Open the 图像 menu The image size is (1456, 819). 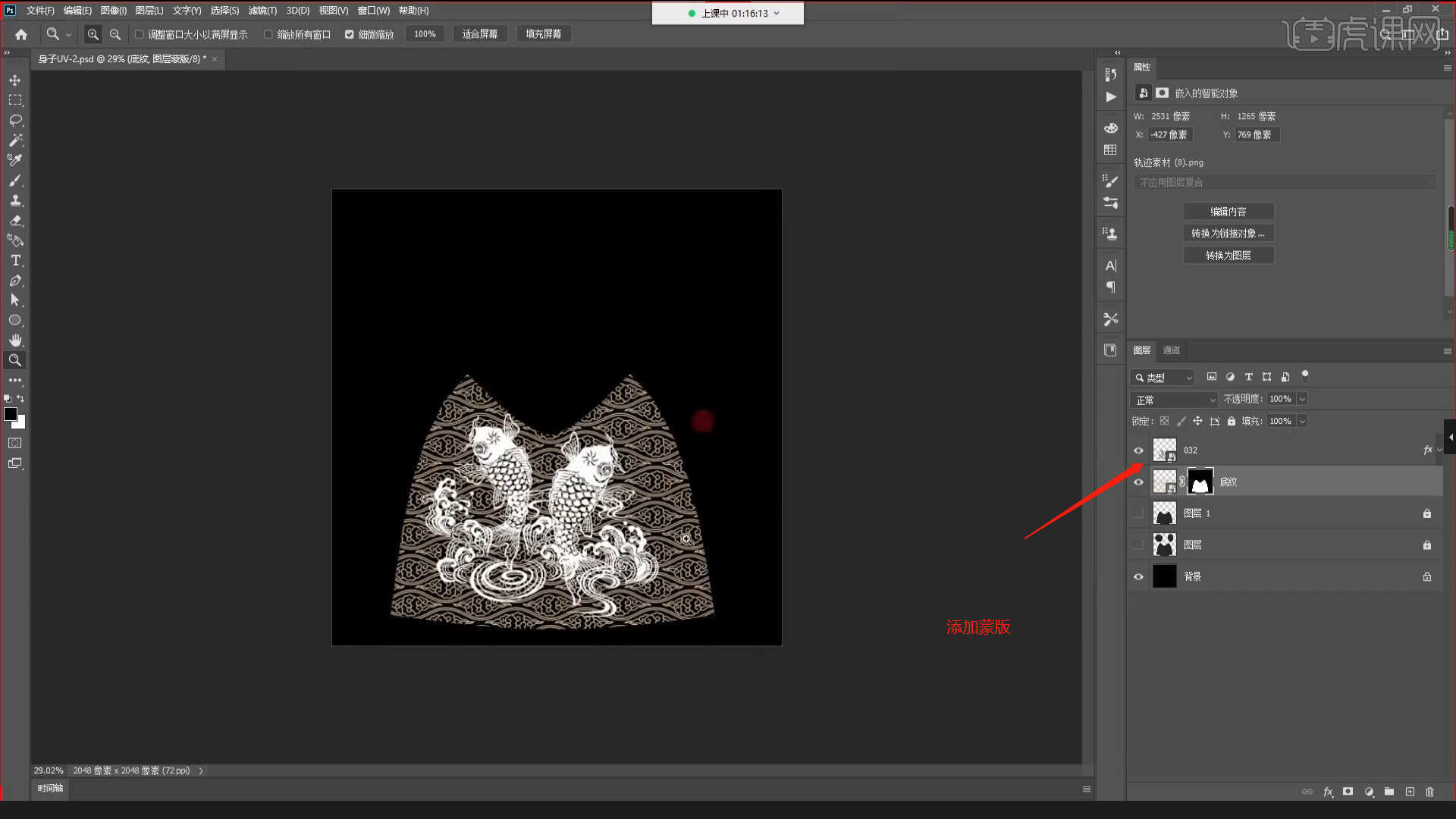(x=113, y=11)
